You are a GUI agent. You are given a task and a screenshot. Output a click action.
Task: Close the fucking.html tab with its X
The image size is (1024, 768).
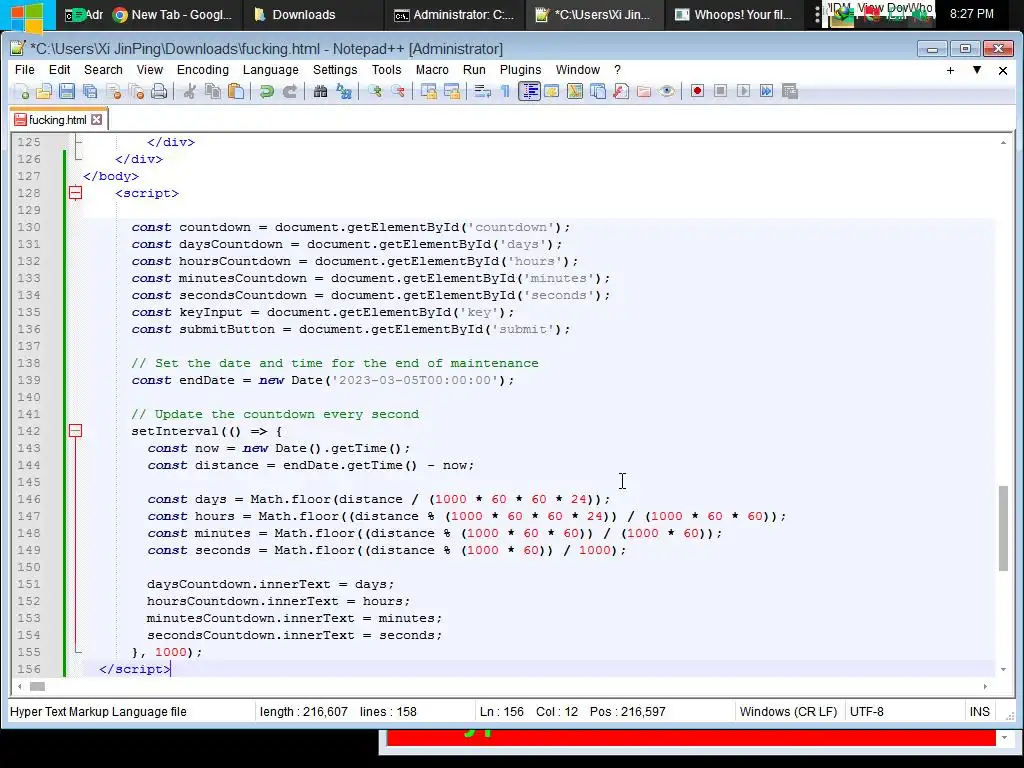[x=97, y=120]
